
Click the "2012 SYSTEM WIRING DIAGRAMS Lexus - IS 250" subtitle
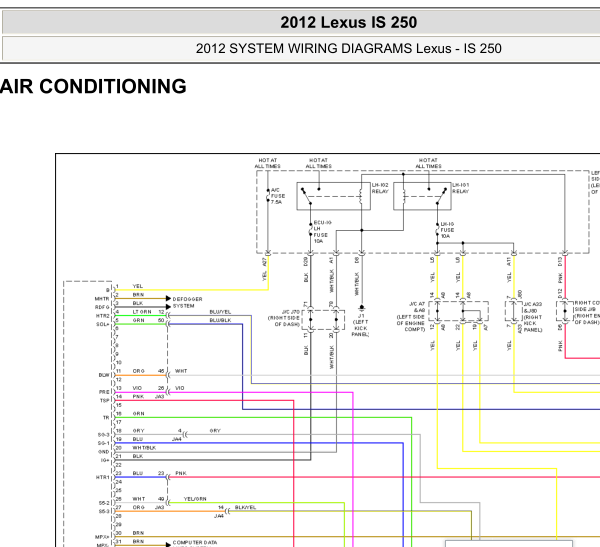[x=348, y=49]
